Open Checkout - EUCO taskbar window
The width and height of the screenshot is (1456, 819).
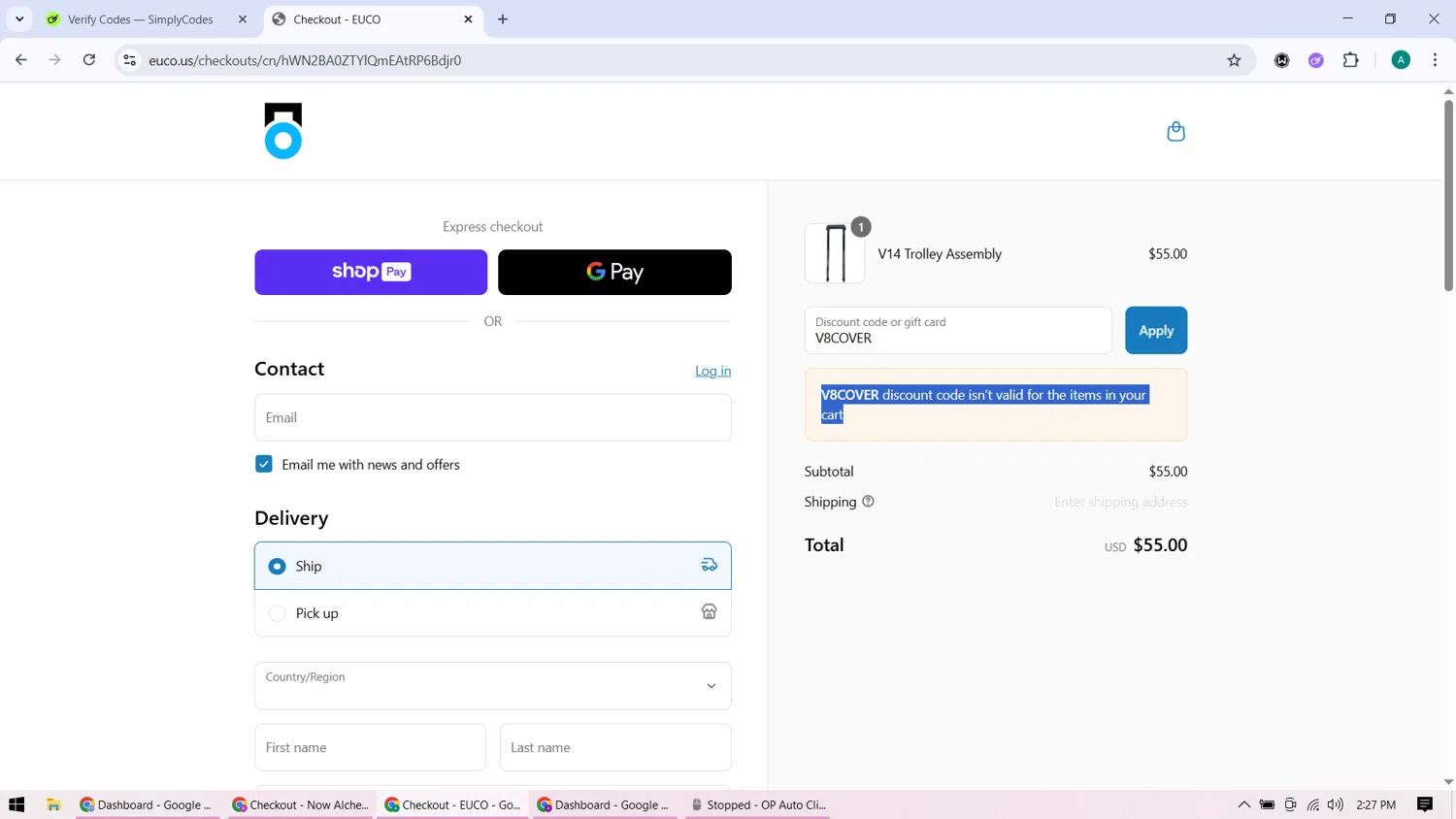pos(454,804)
